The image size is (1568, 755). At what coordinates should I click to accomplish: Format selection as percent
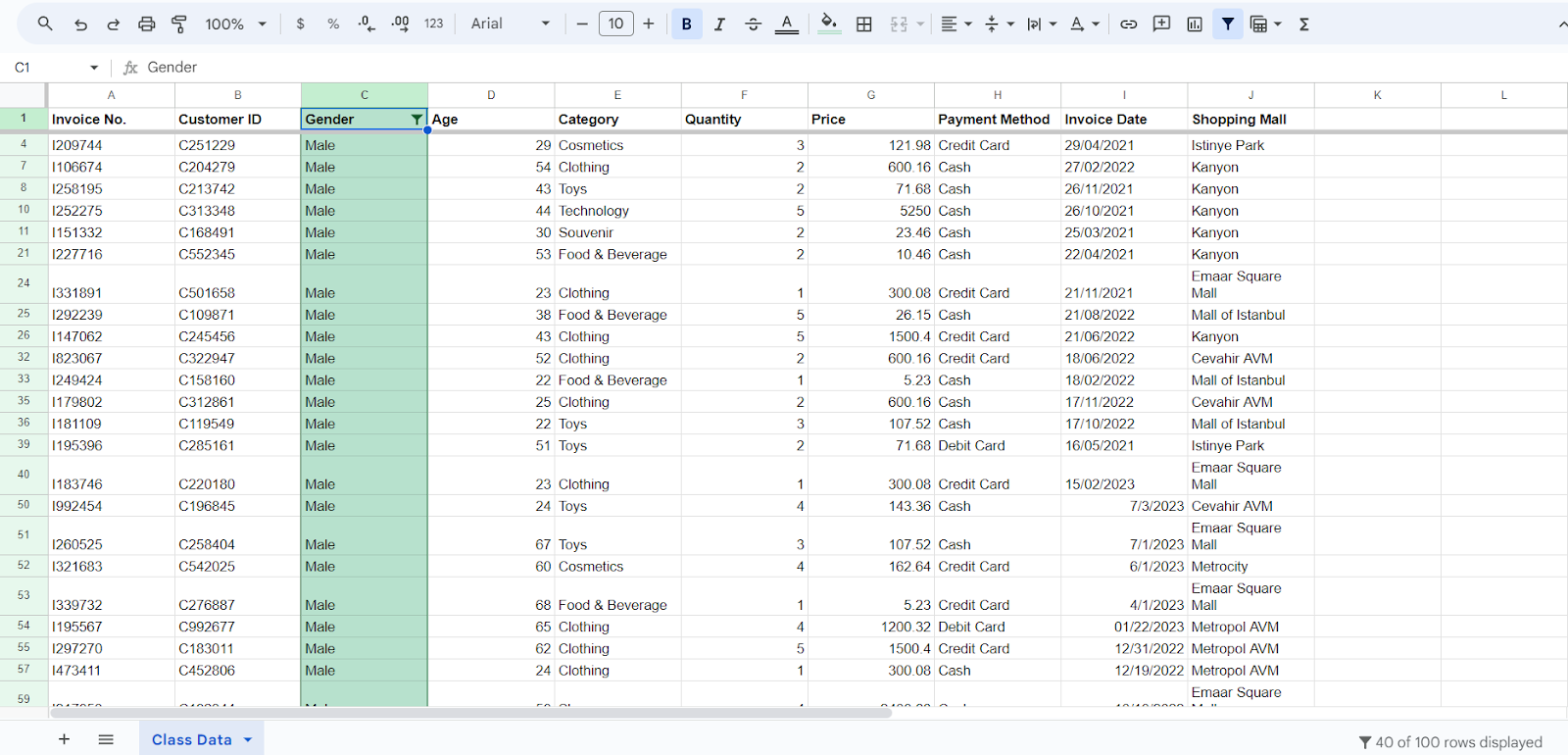[x=333, y=24]
